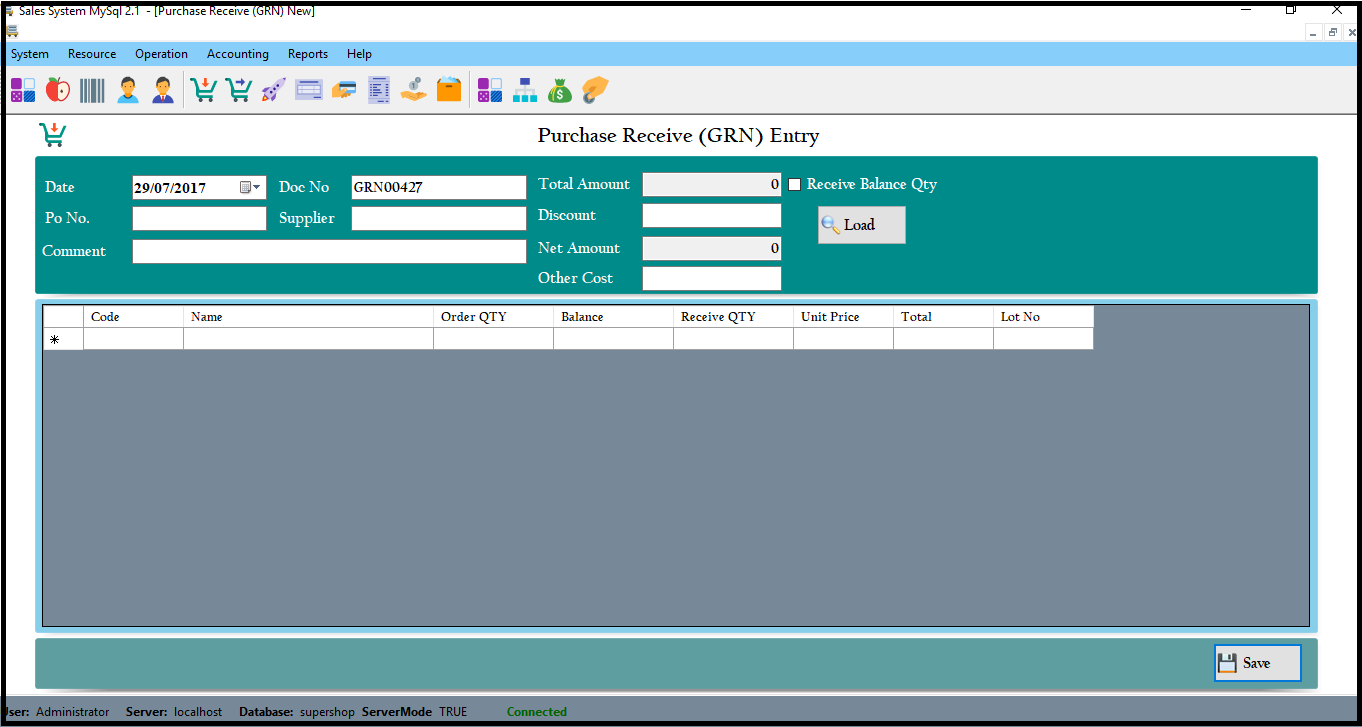The height and width of the screenshot is (727, 1362).
Task: Click the hand holding credit card icon
Action: (344, 90)
